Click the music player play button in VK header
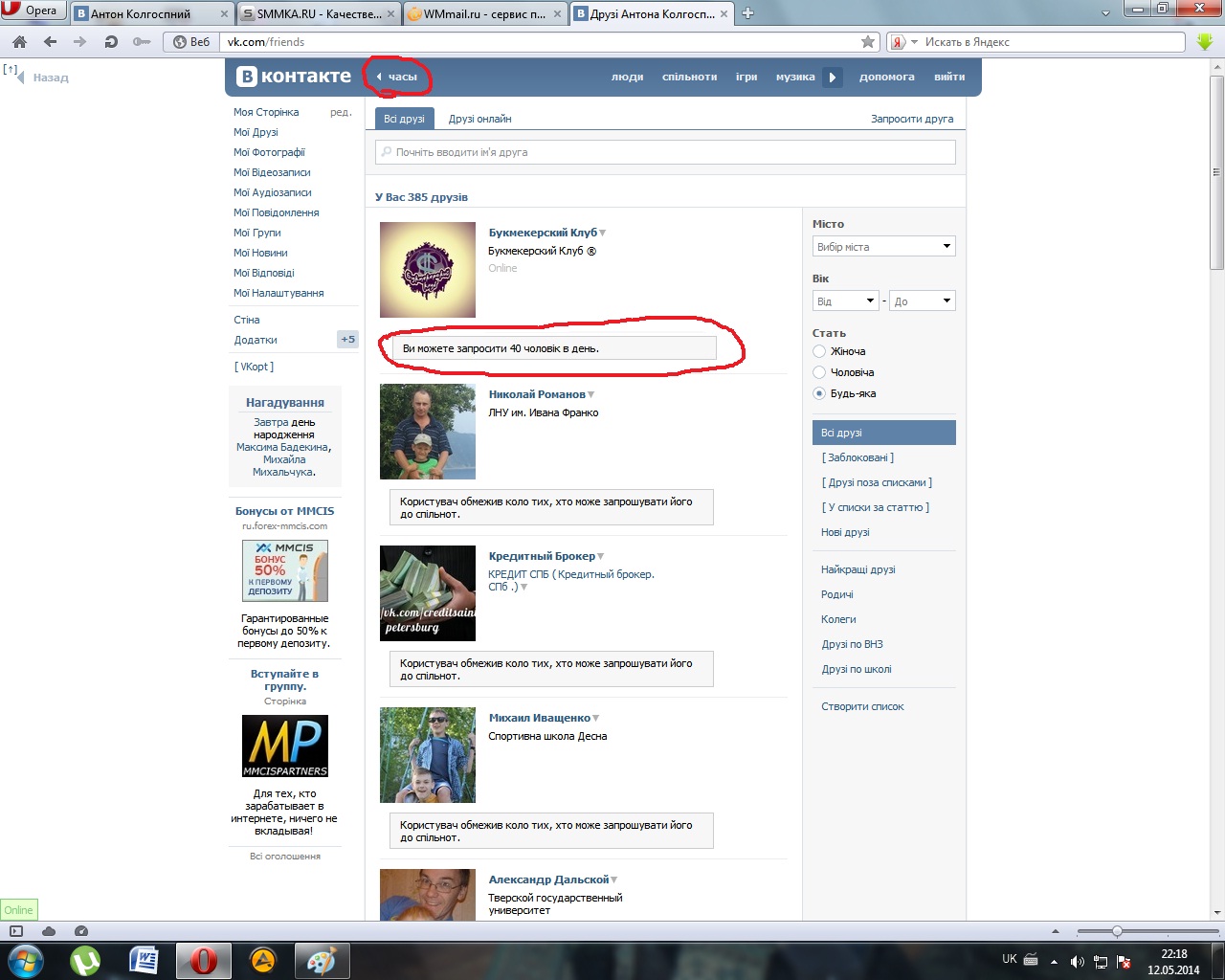 tap(833, 77)
